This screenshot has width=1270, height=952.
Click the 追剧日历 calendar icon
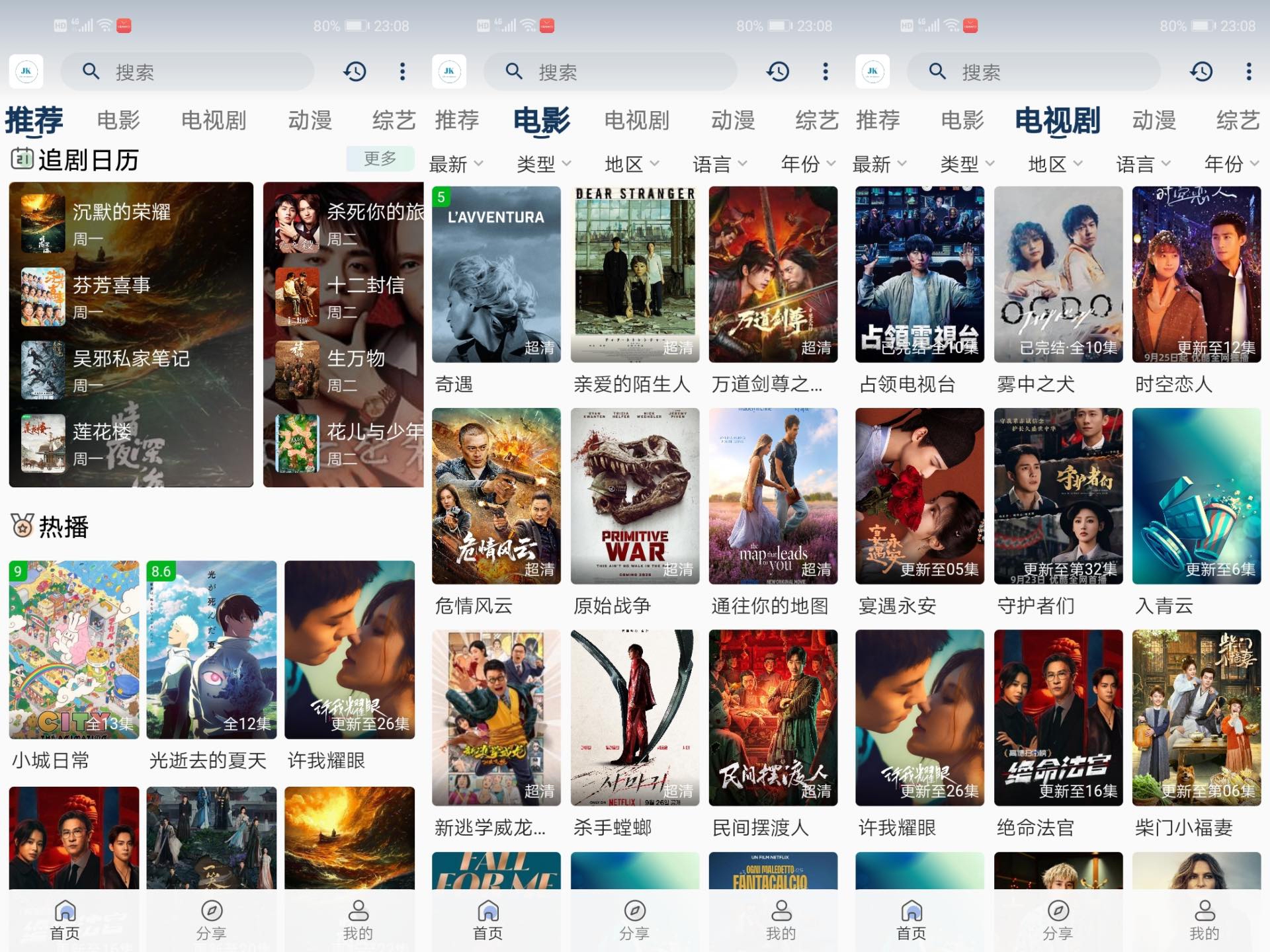click(22, 159)
